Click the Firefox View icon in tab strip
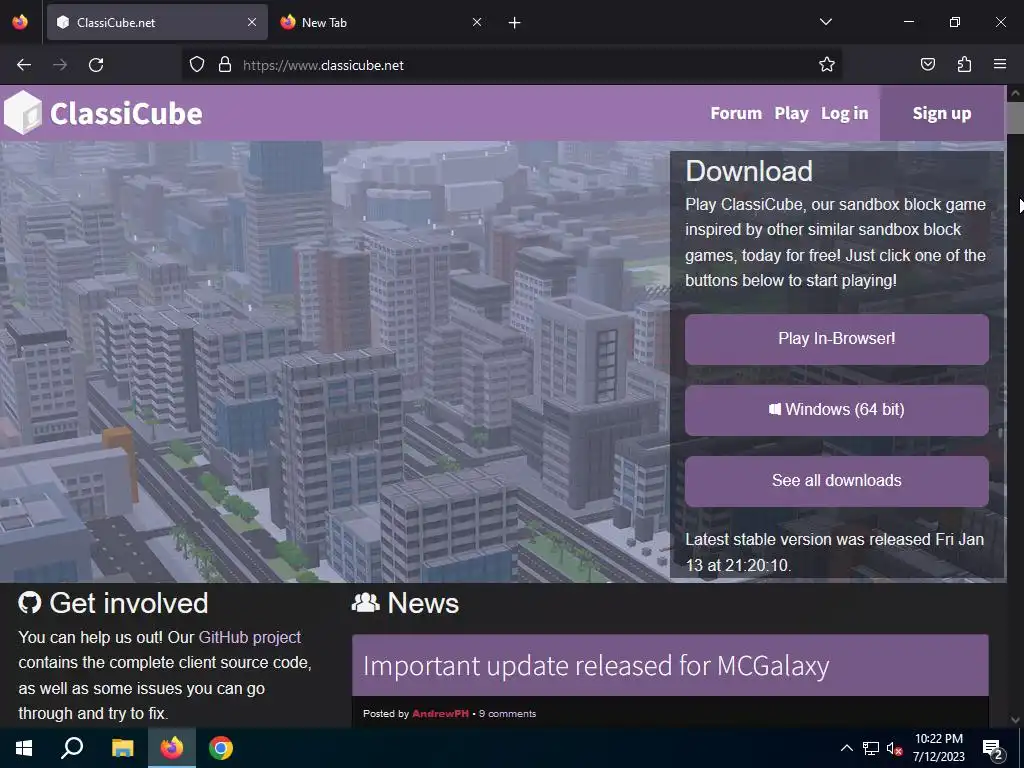The width and height of the screenshot is (1024, 768). pos(20,22)
